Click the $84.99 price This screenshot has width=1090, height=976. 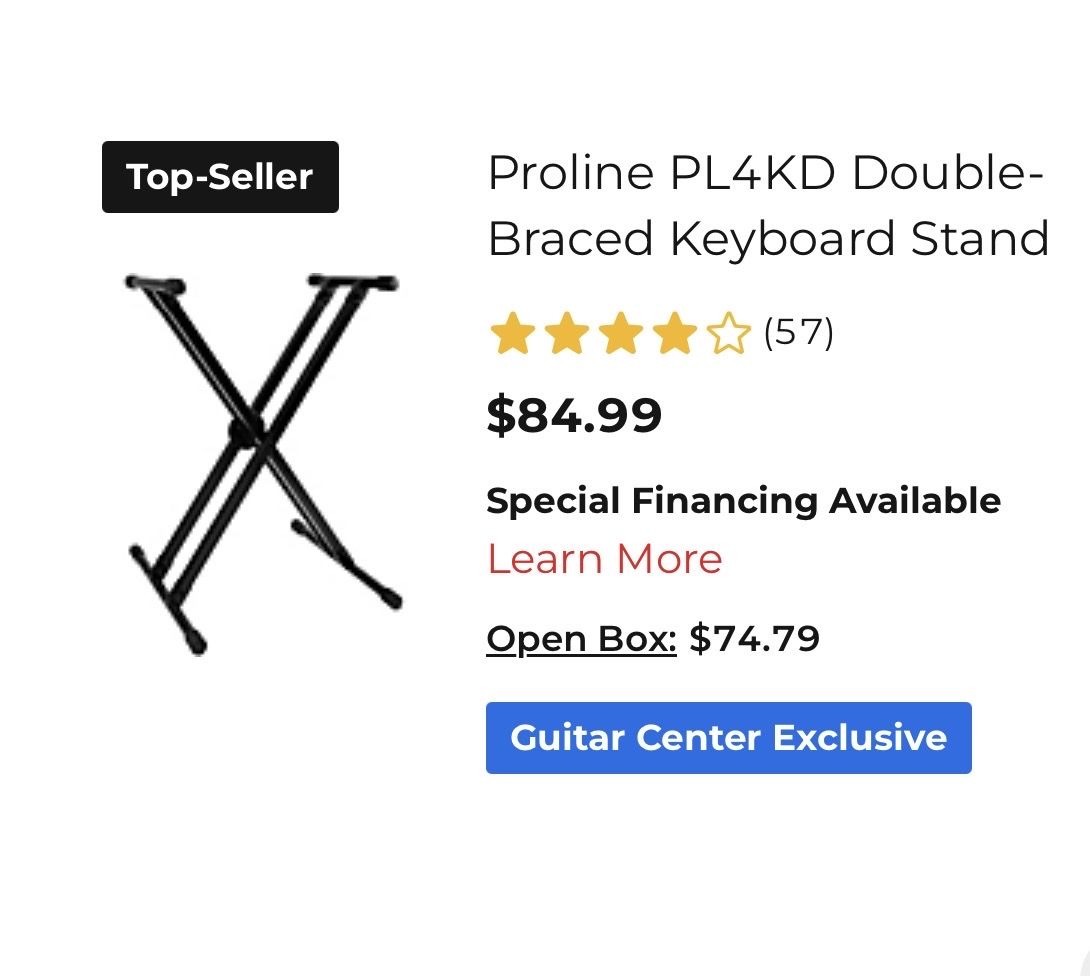click(574, 415)
